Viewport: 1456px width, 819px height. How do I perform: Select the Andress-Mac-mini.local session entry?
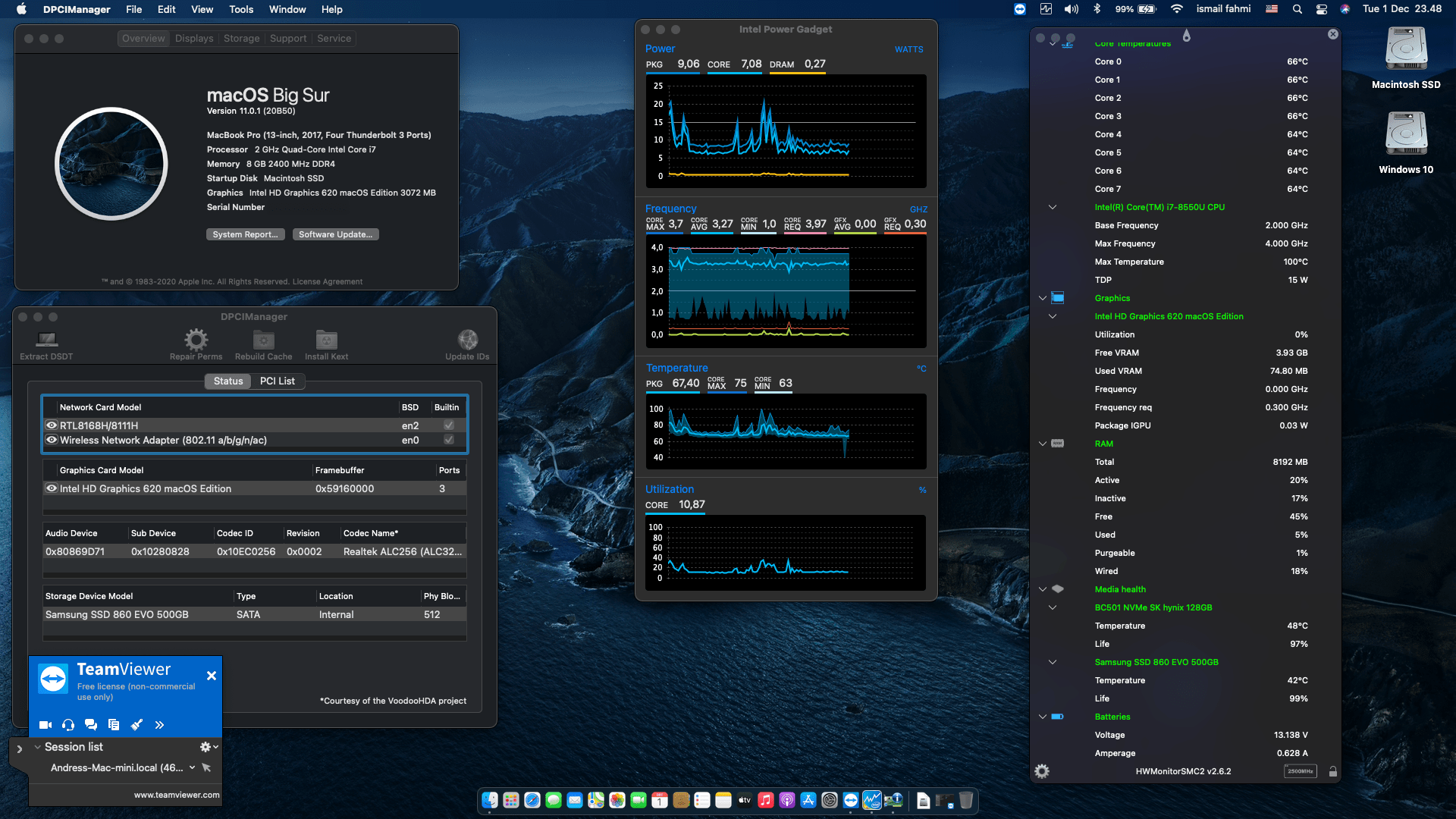118,767
